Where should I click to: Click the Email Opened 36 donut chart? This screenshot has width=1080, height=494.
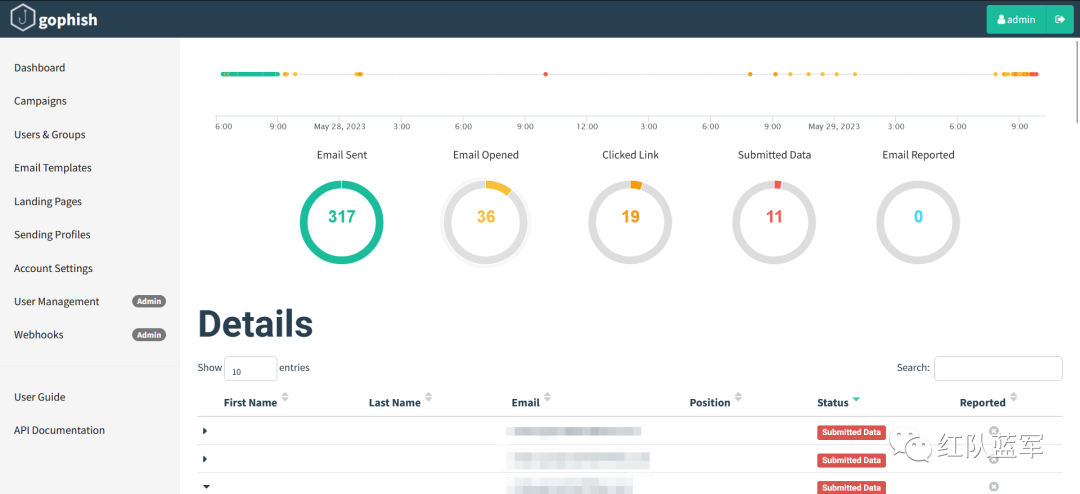486,222
